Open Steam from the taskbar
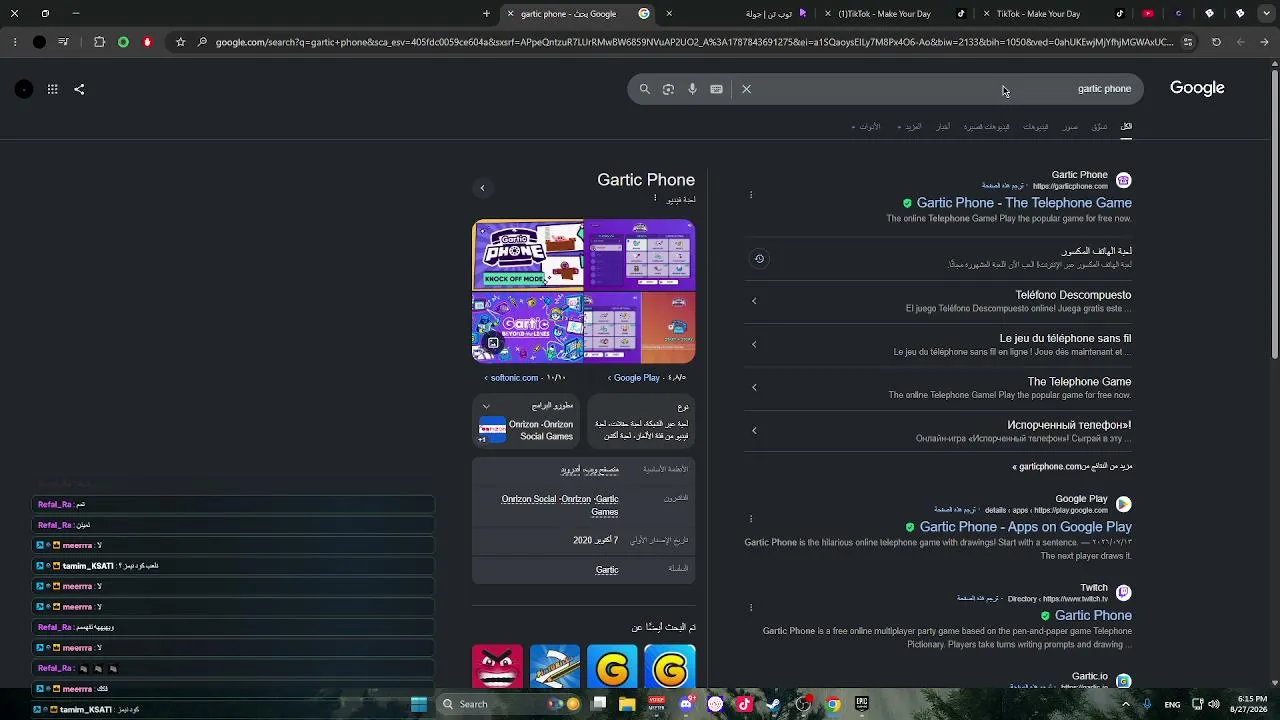Screen dimensions: 1280x720 pos(773,704)
